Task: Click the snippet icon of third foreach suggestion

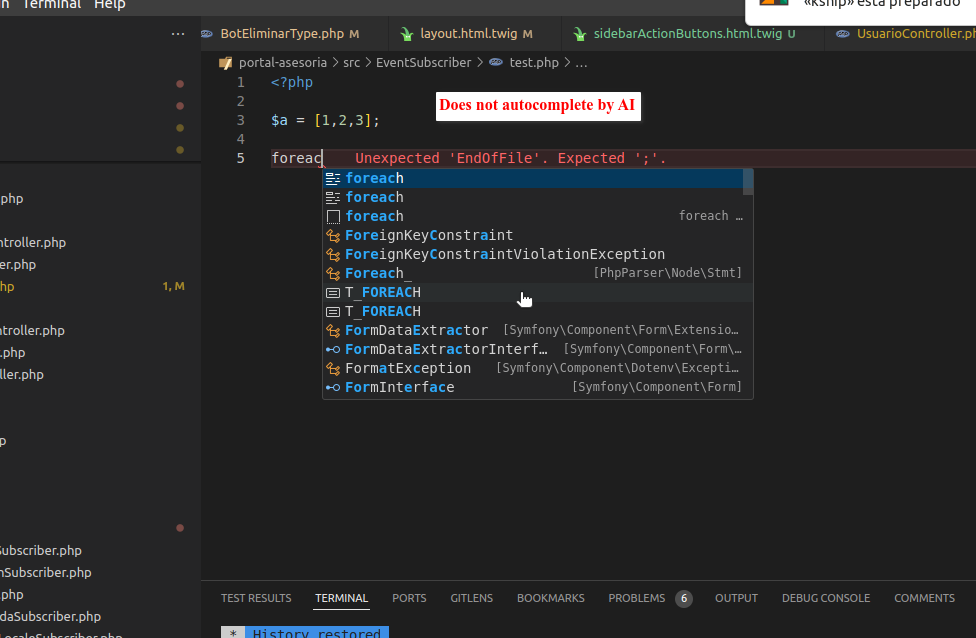Action: 333,216
